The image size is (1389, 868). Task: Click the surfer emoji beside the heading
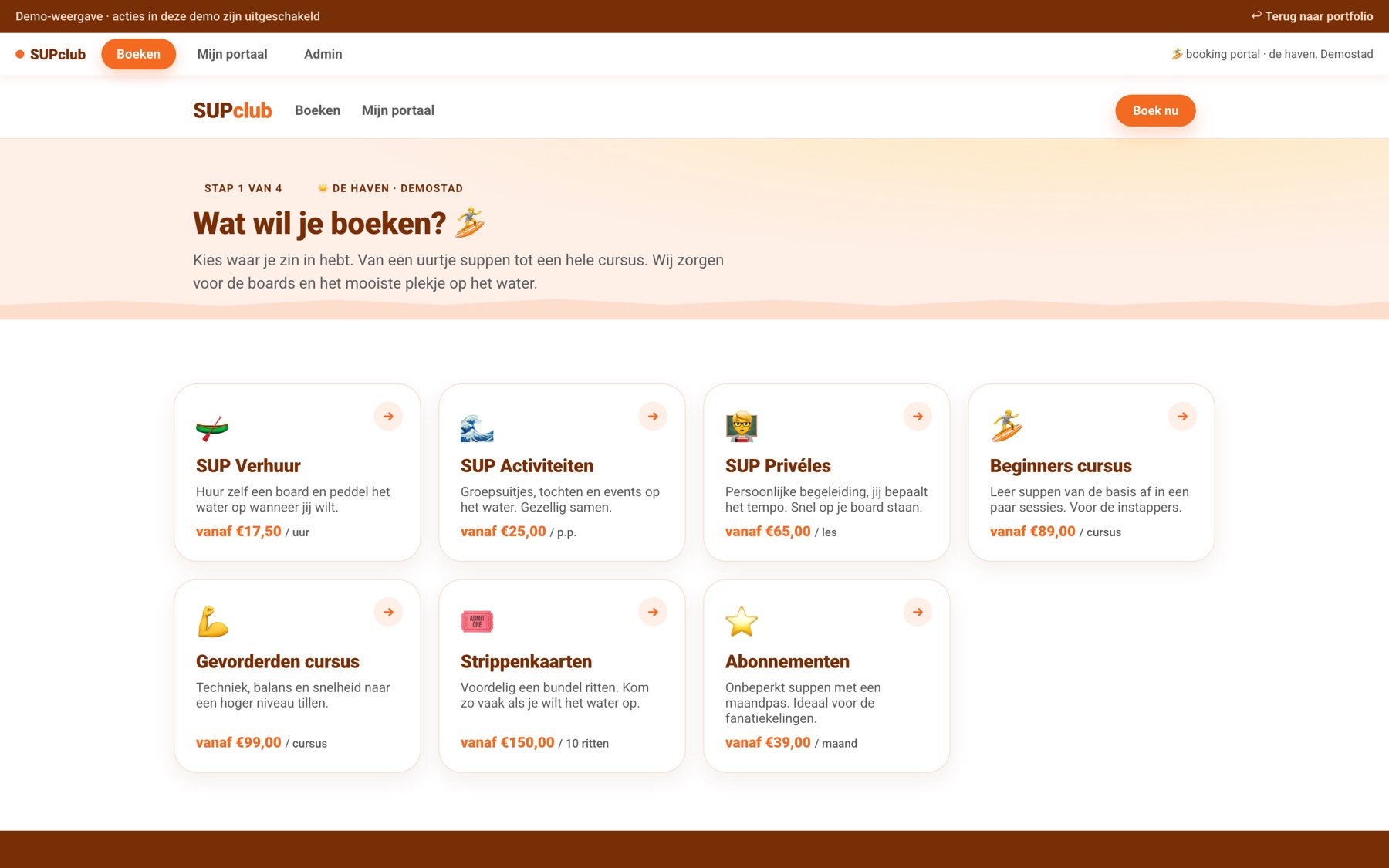click(469, 223)
